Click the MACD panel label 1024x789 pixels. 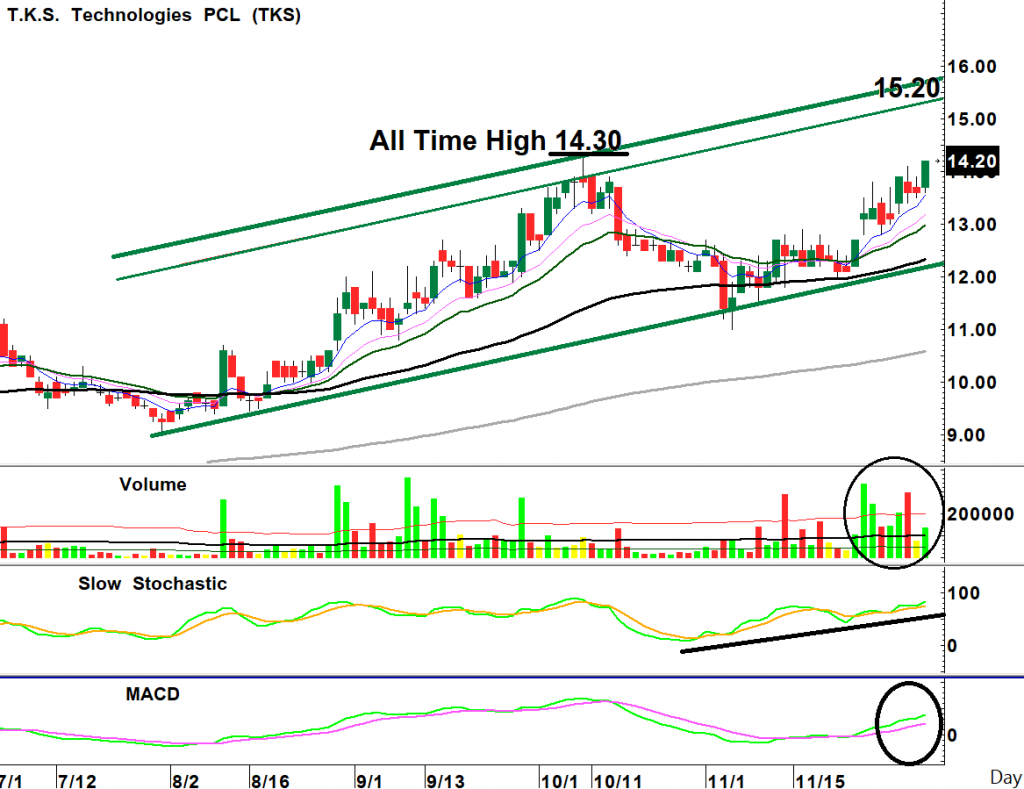pos(153,694)
